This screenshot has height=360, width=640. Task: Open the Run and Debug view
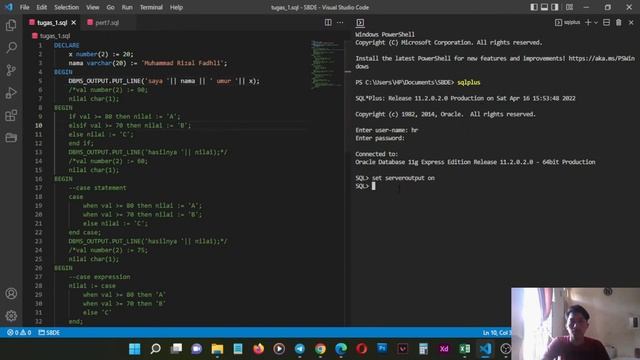click(11, 93)
